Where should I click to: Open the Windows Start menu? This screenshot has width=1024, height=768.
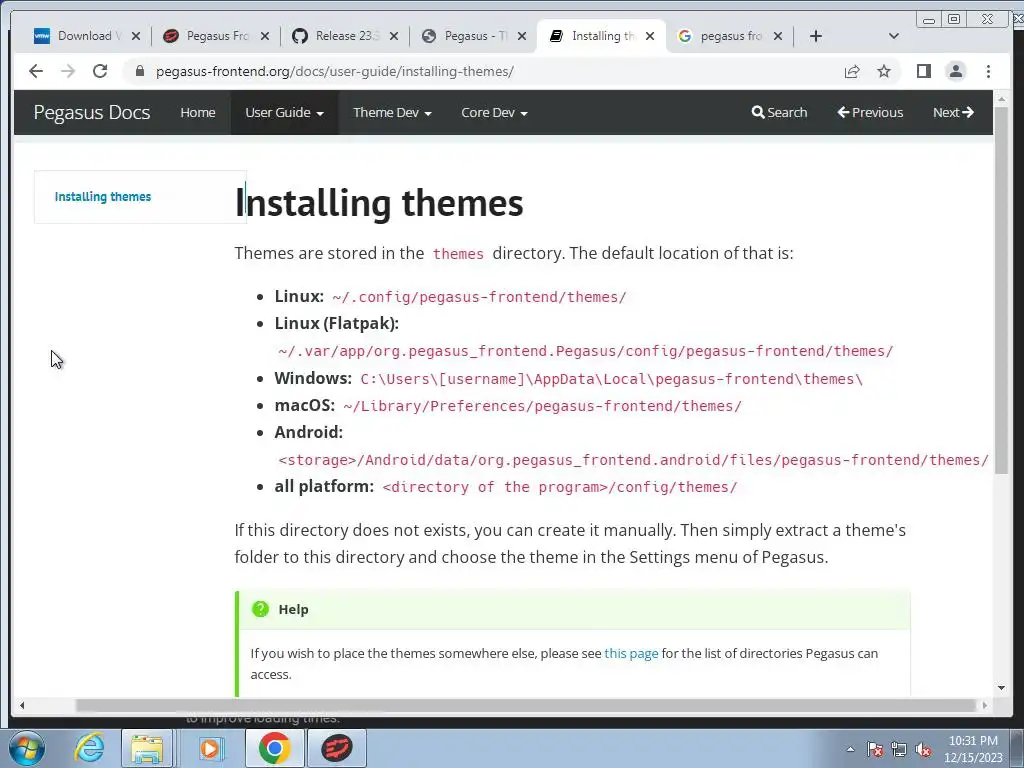click(27, 748)
